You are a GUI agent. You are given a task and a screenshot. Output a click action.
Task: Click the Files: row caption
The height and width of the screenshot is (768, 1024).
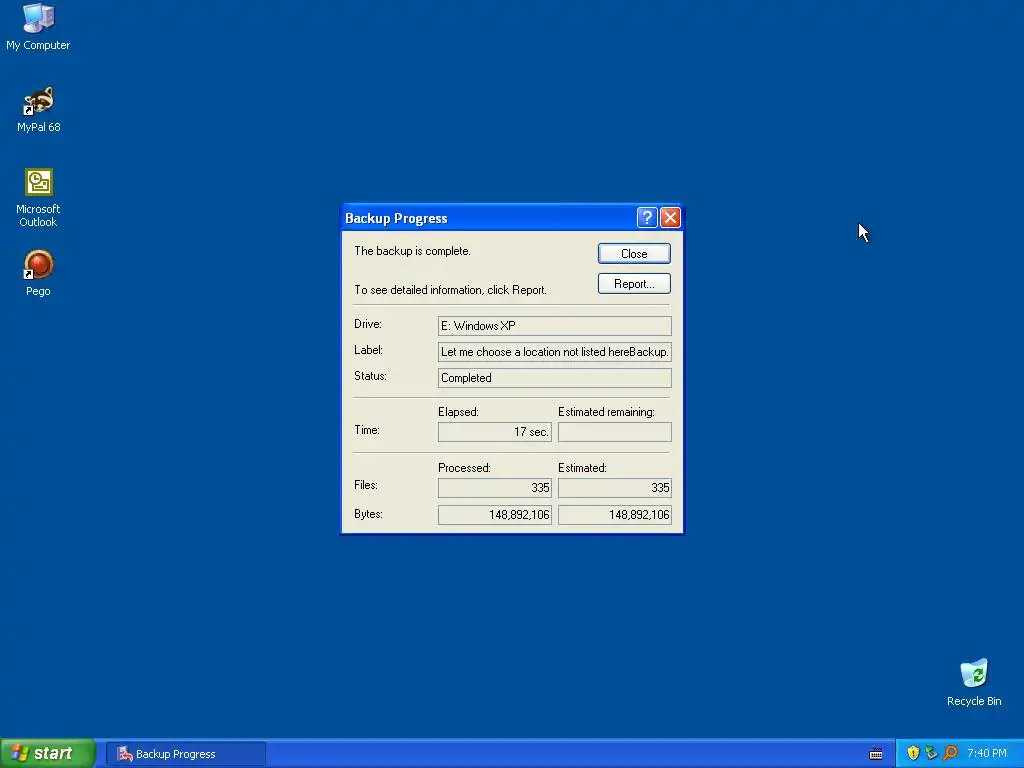click(366, 485)
